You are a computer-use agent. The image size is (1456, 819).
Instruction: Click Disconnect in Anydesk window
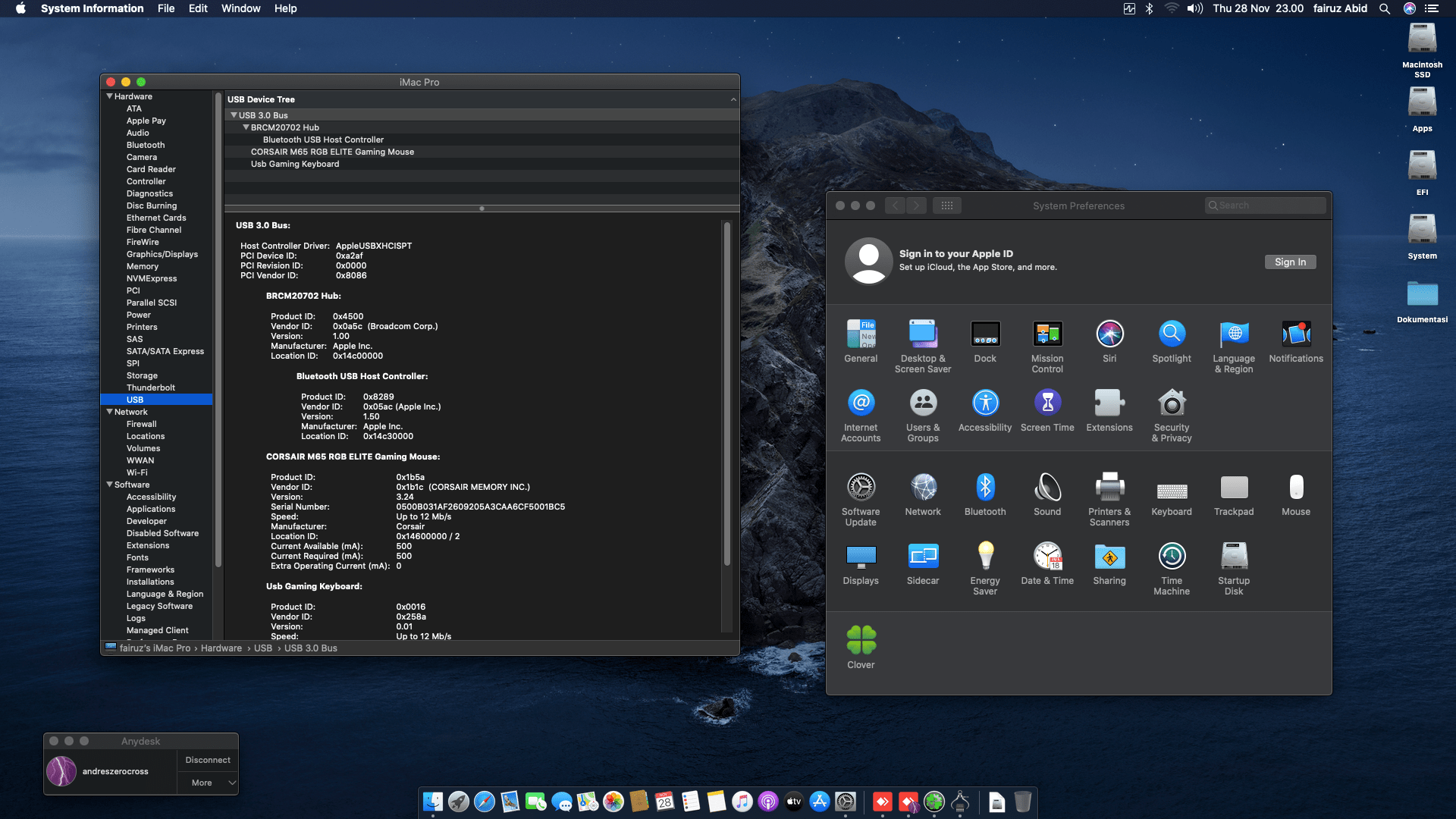208,760
